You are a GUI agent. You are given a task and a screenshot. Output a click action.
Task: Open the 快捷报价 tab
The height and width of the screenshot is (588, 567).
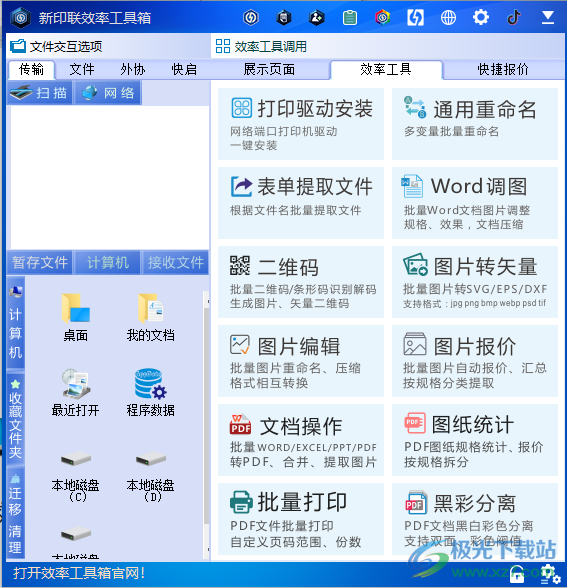pyautogui.click(x=503, y=69)
